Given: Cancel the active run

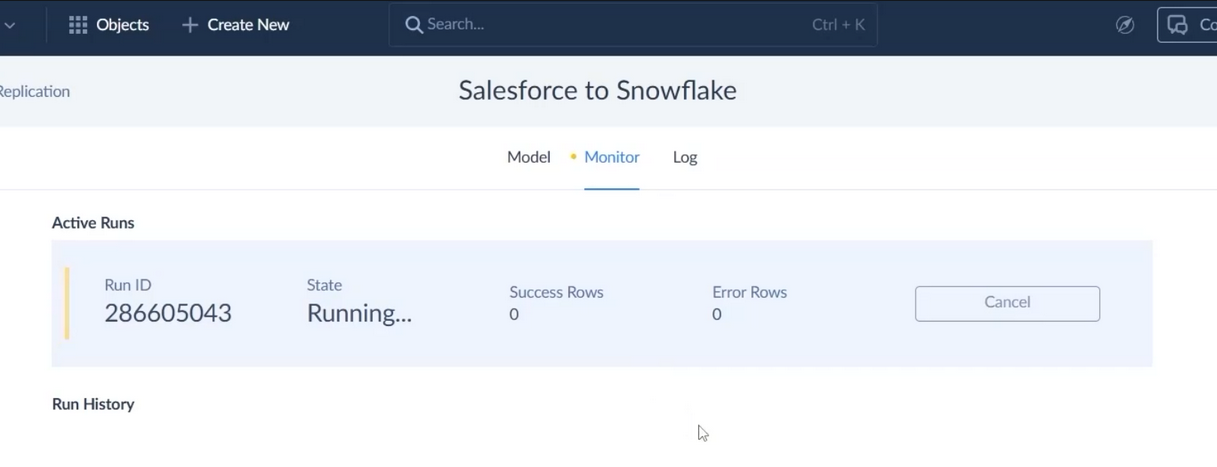Looking at the screenshot, I should click(x=1007, y=303).
